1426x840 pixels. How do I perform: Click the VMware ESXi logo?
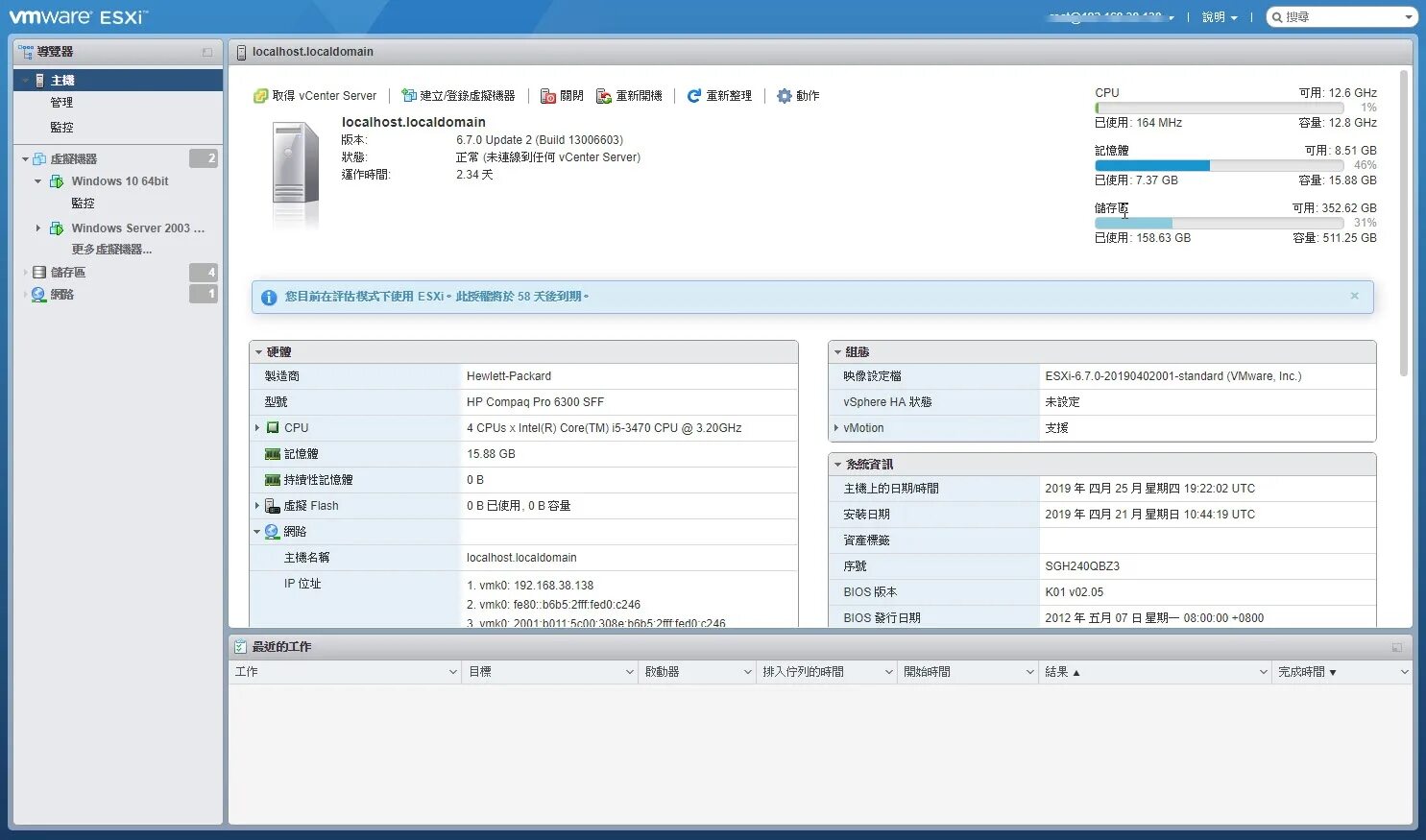[x=79, y=17]
